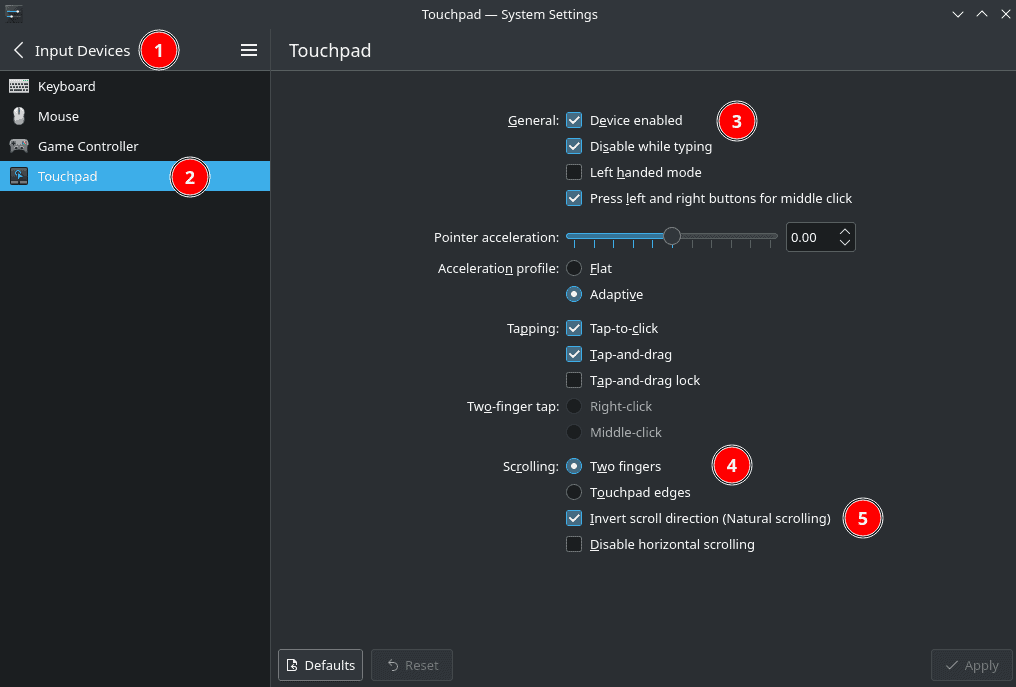Screen dimensions: 1016x687
Task: Click the back arrow next to Input Devices
Action: click(x=19, y=50)
